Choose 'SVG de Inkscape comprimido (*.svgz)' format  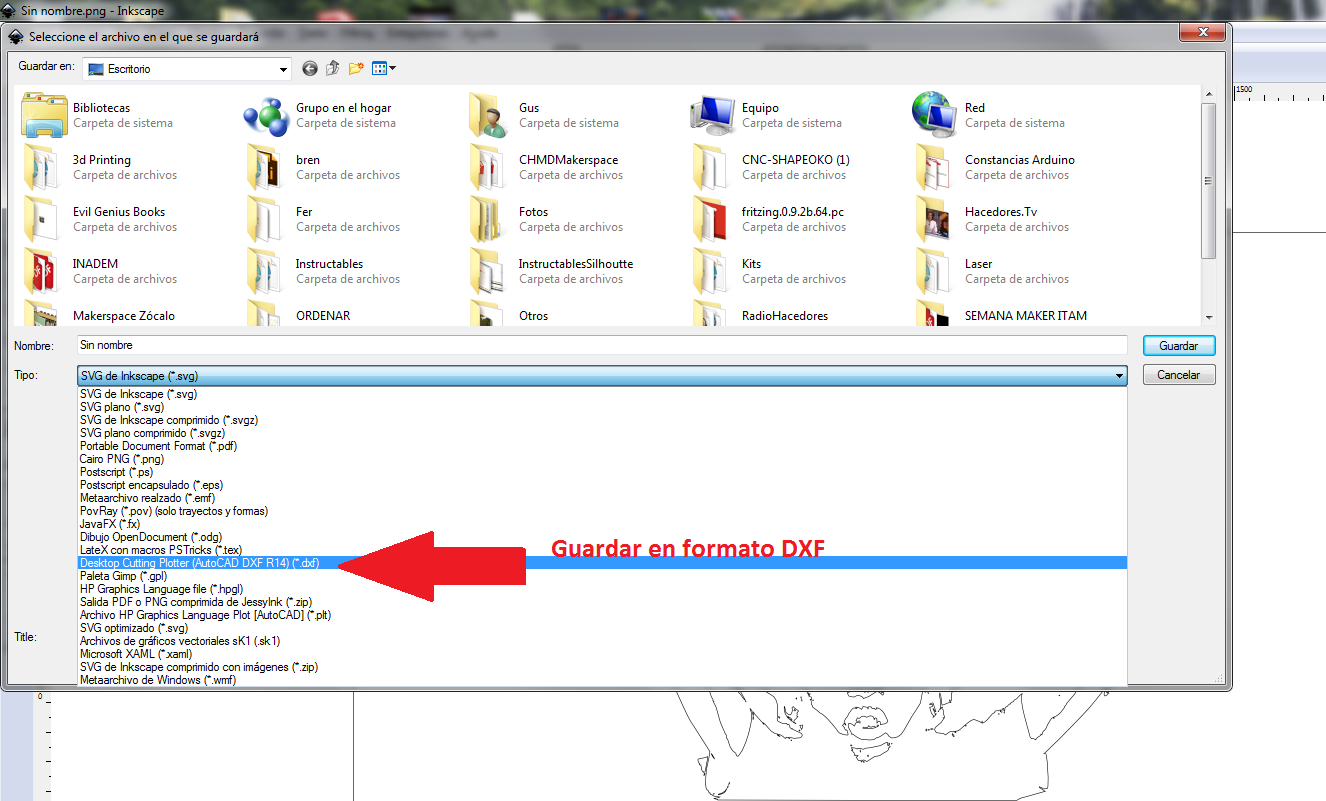[602, 420]
